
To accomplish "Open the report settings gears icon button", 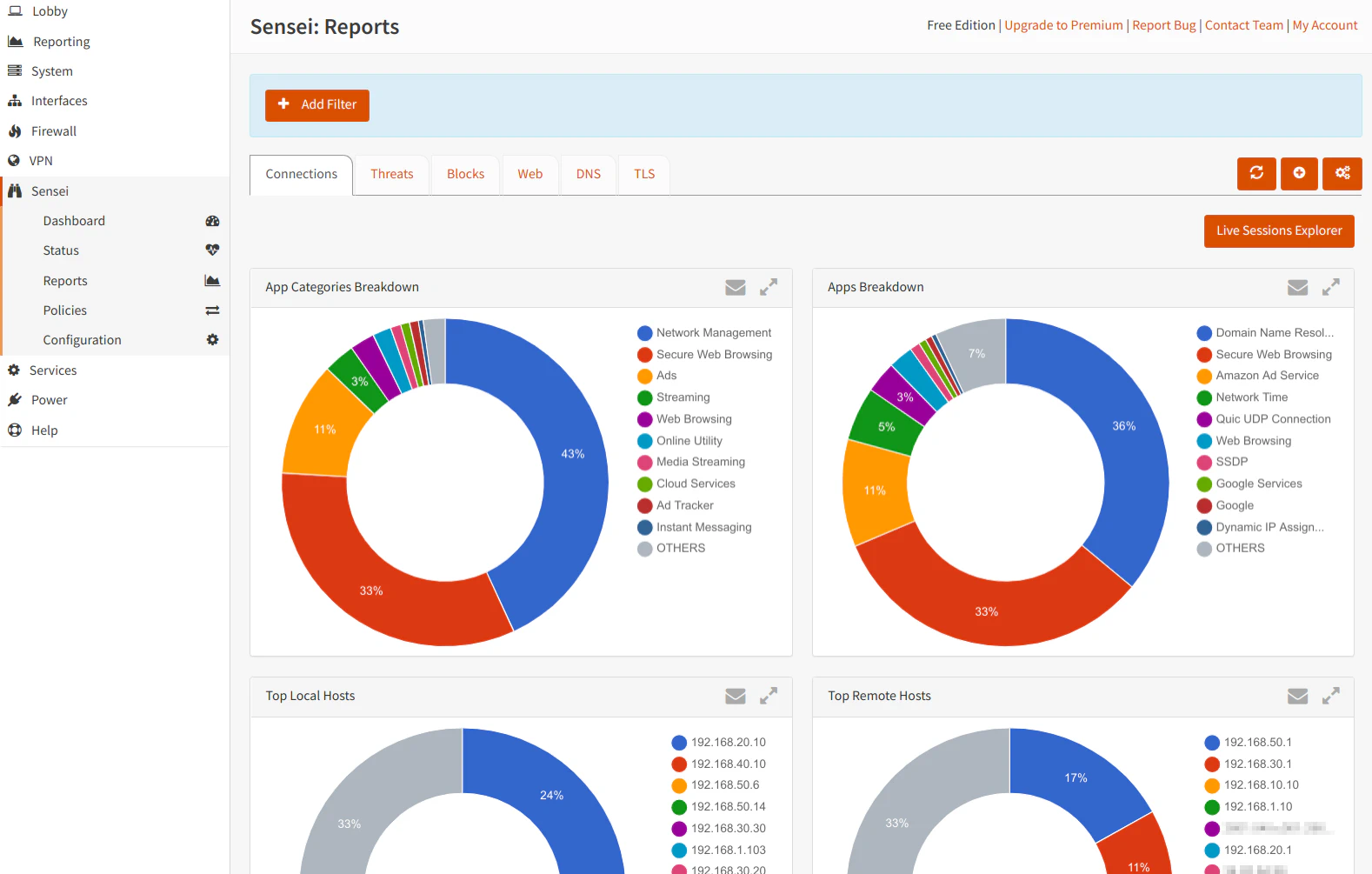I will coord(1342,173).
